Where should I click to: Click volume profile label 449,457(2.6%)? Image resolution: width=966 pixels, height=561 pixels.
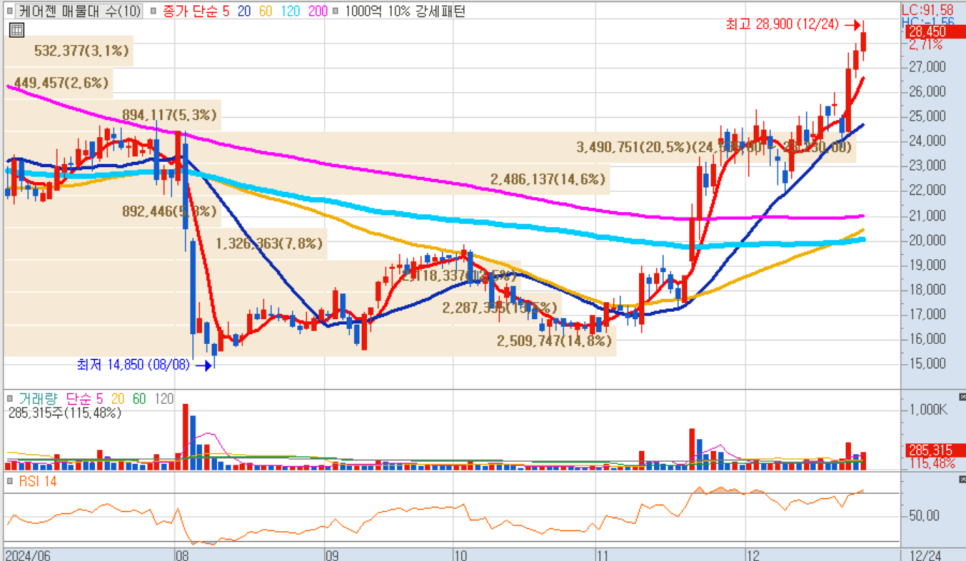point(61,83)
